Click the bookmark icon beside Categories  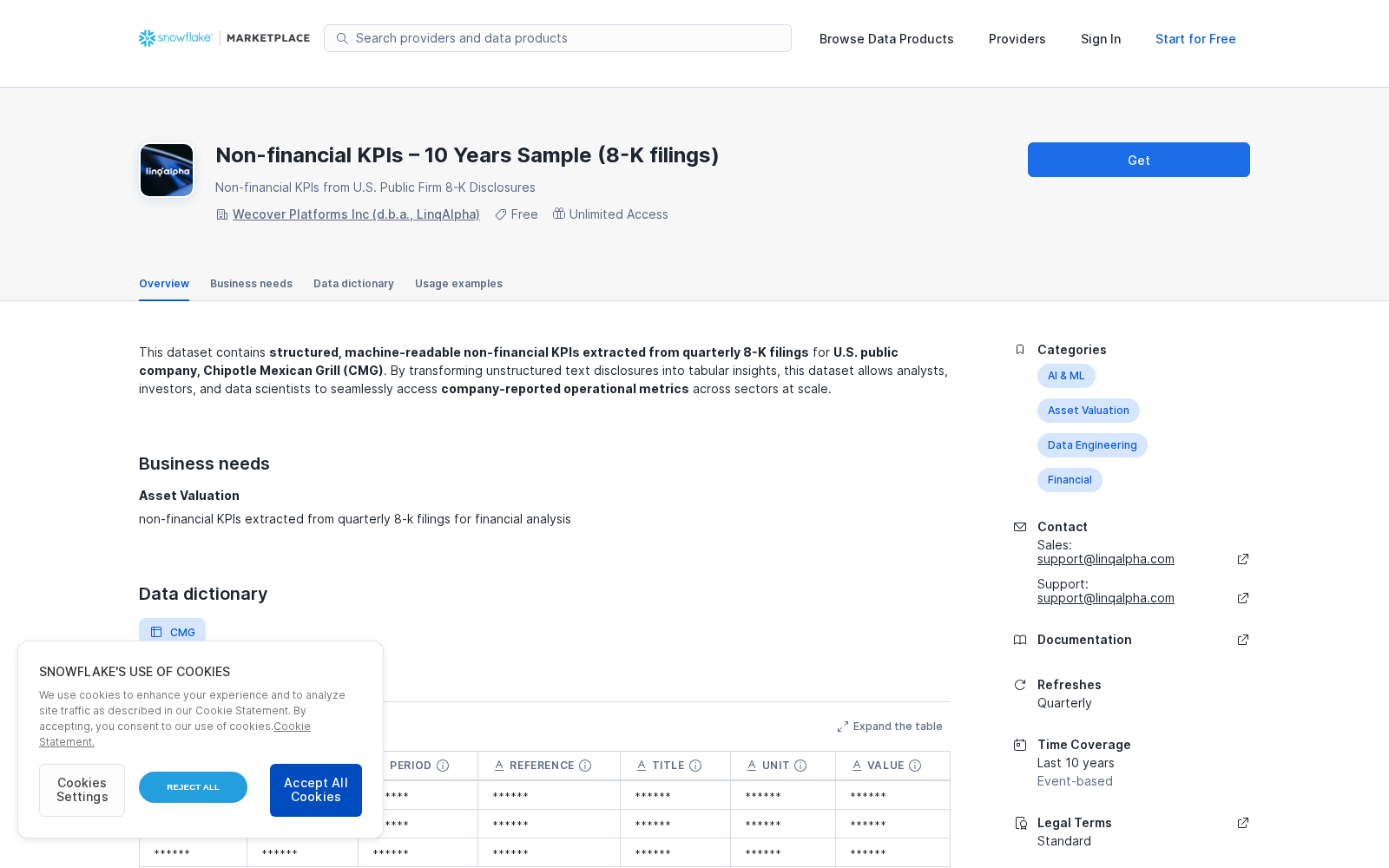click(x=1020, y=350)
